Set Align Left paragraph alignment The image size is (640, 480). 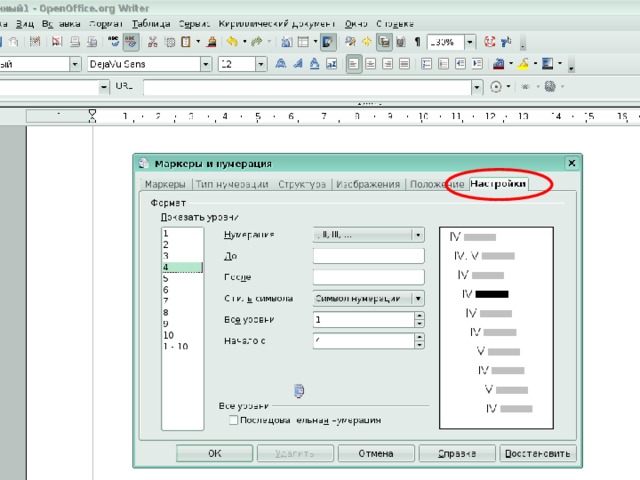coord(353,64)
